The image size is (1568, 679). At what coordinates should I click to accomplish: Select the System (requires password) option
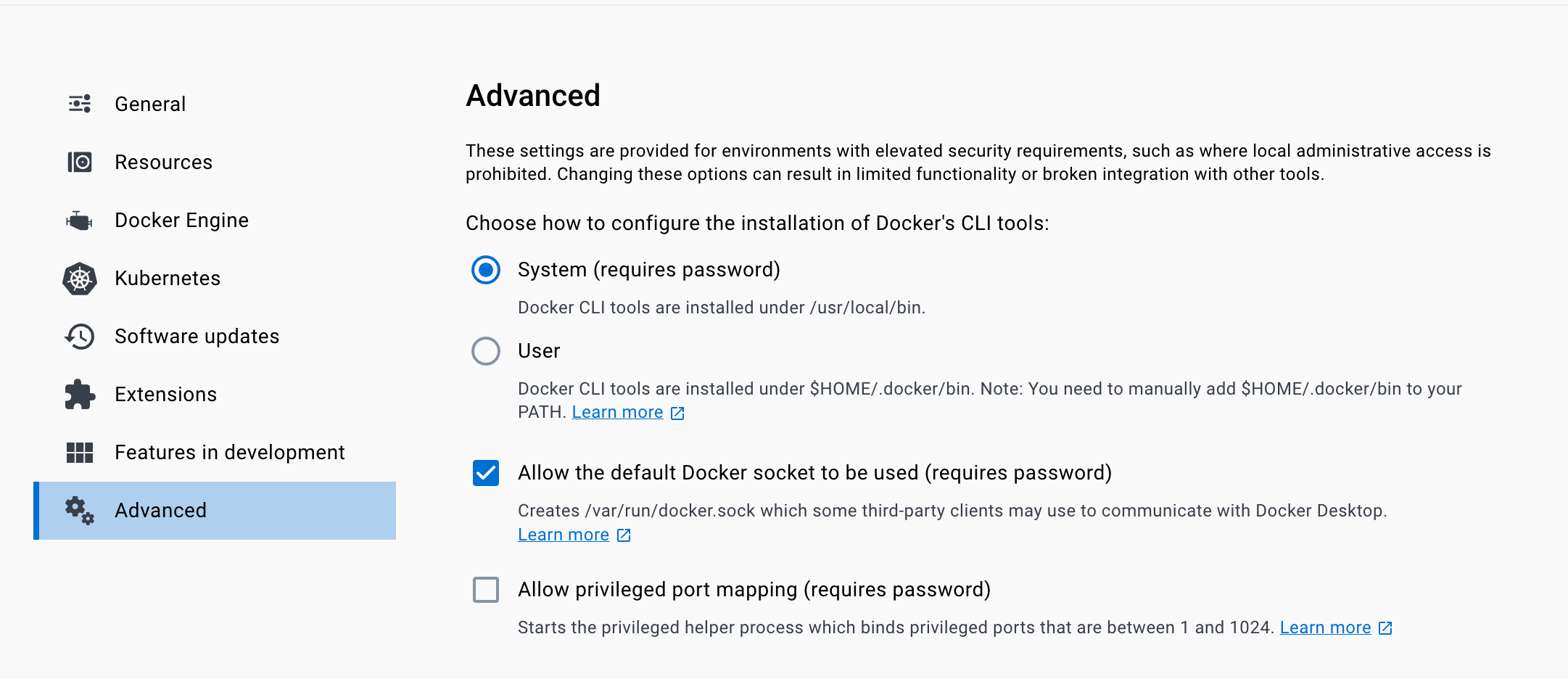(485, 270)
